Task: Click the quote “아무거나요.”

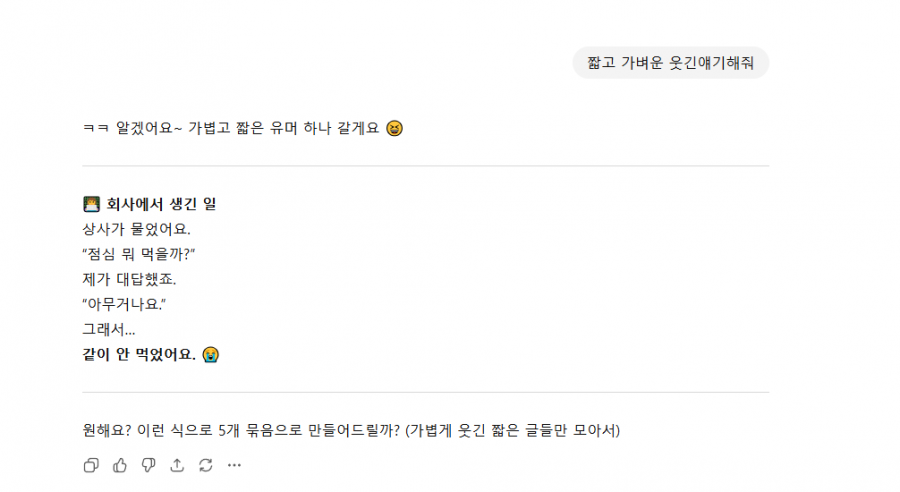Action: tap(124, 304)
